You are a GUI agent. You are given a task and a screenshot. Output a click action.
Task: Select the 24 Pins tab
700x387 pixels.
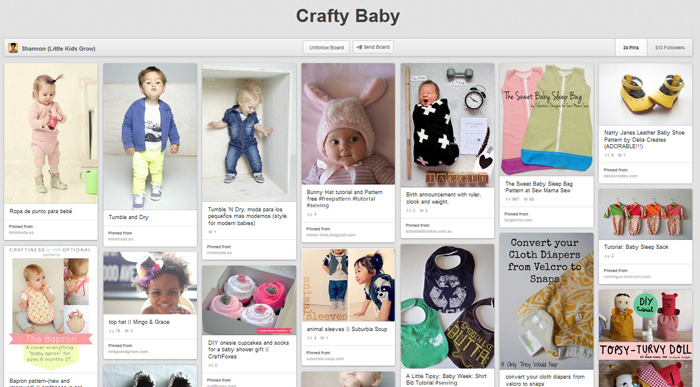(631, 47)
